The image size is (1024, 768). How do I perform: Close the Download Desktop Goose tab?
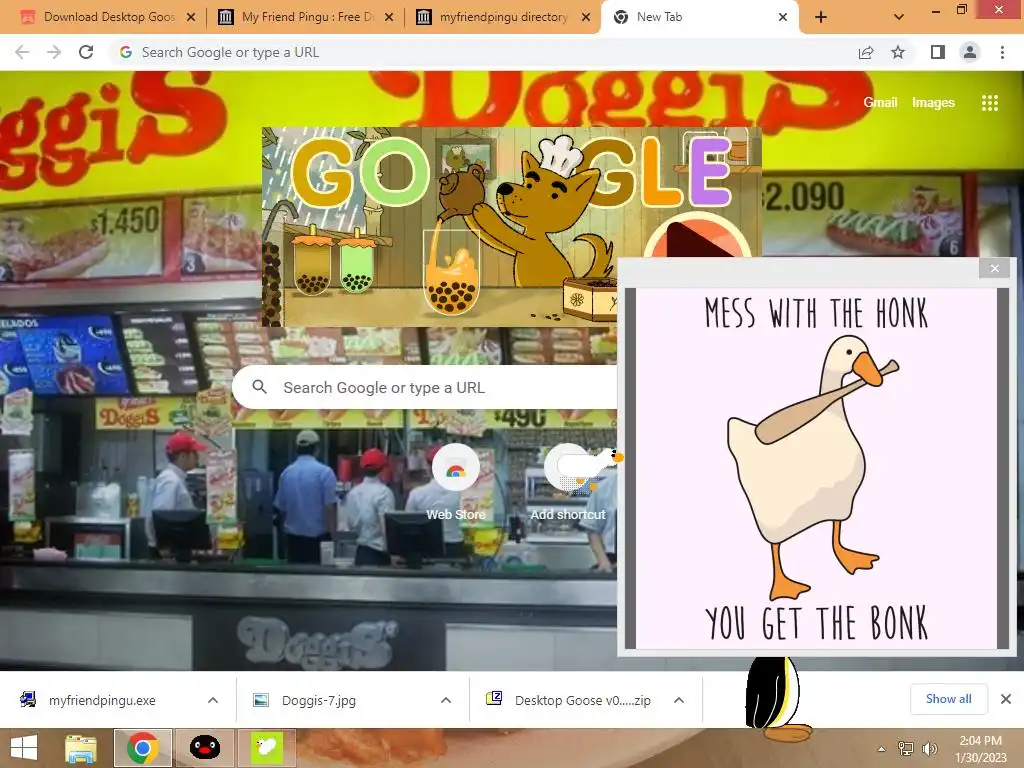pos(191,18)
